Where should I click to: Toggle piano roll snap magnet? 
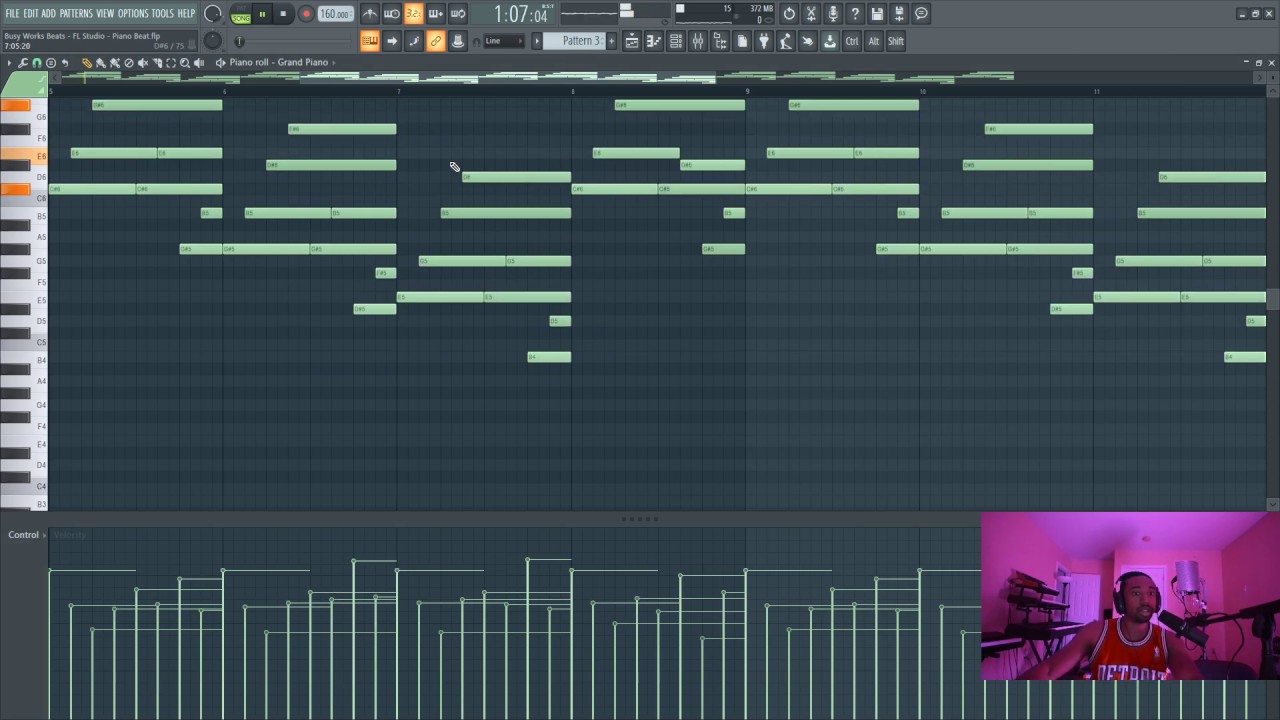click(x=37, y=63)
